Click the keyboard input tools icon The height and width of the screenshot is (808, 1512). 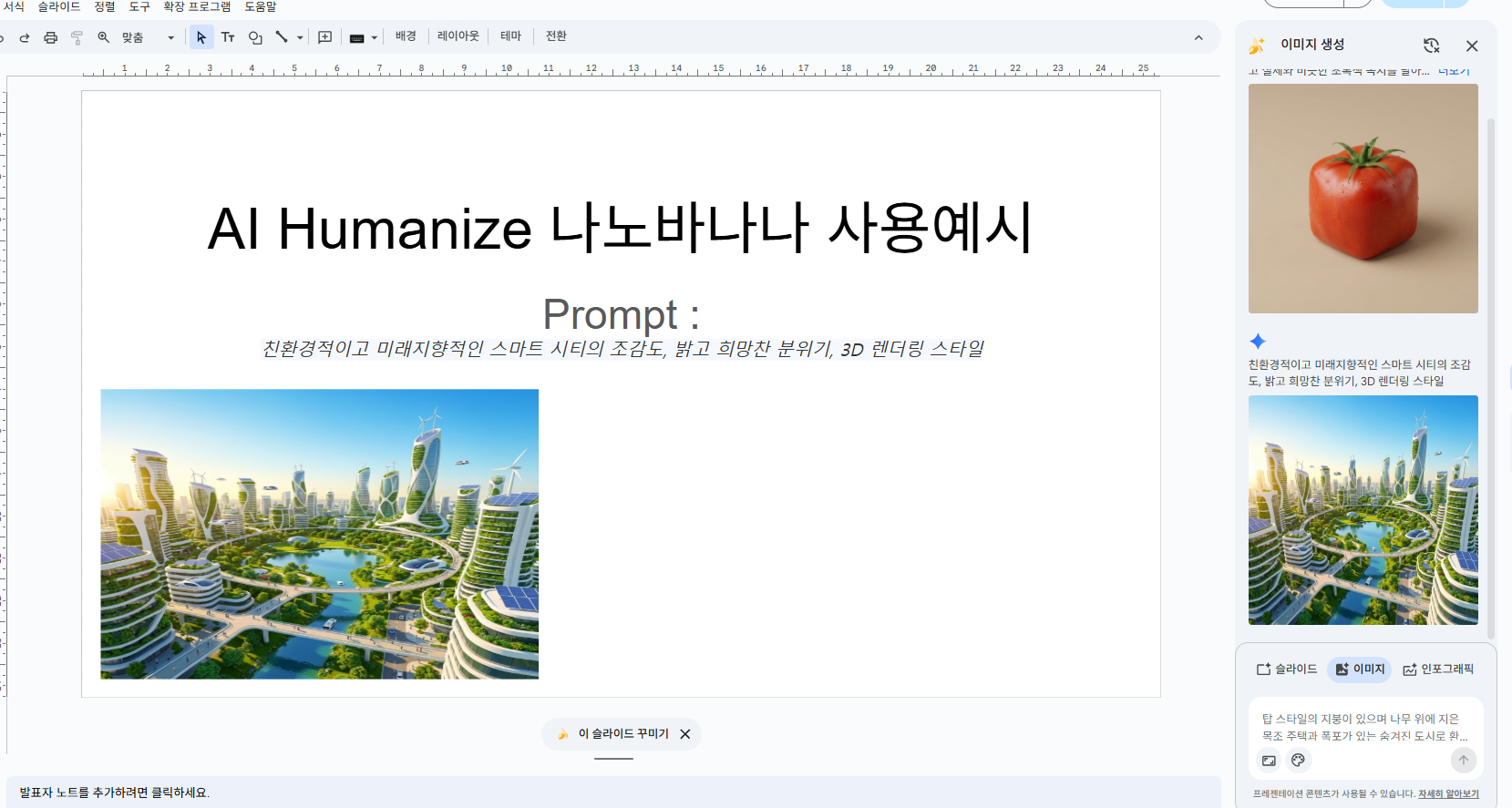point(357,37)
